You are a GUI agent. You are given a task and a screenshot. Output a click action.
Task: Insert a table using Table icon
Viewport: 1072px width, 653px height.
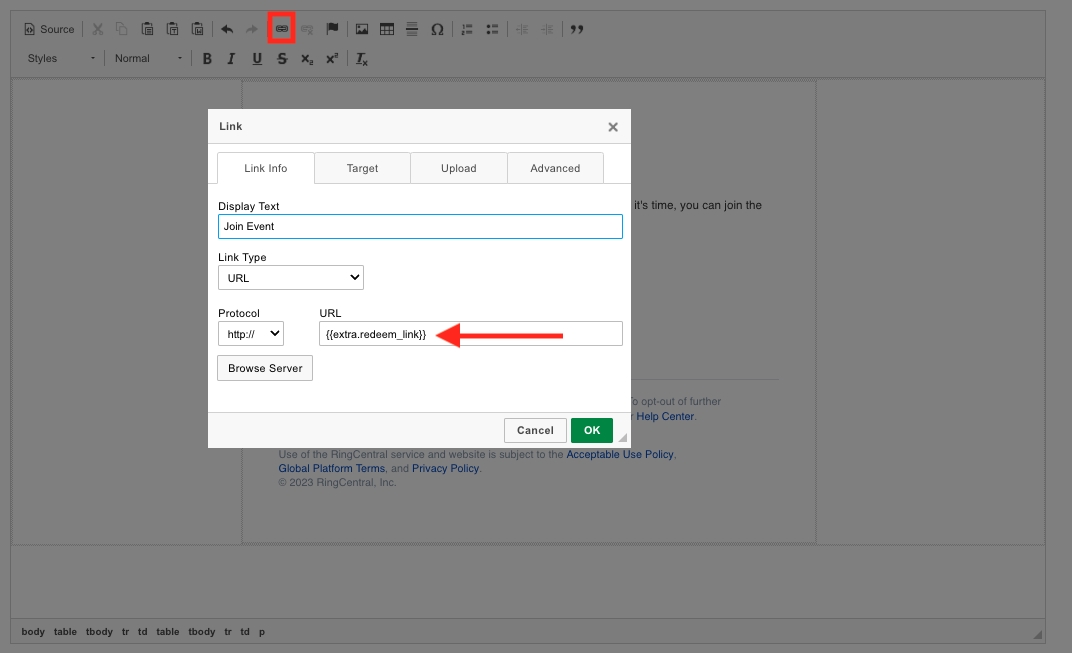tap(387, 29)
